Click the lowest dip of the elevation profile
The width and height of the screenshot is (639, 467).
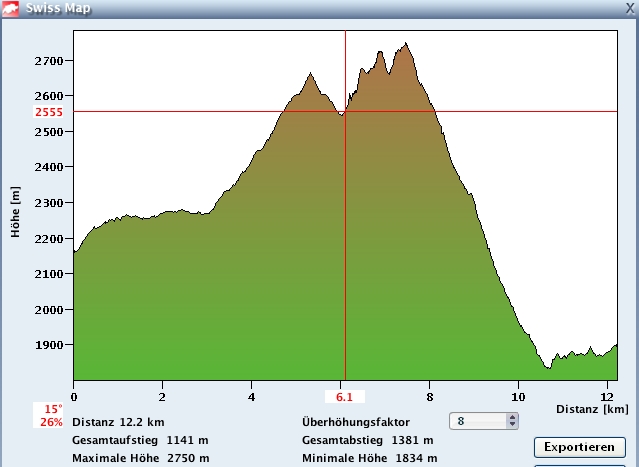click(547, 368)
